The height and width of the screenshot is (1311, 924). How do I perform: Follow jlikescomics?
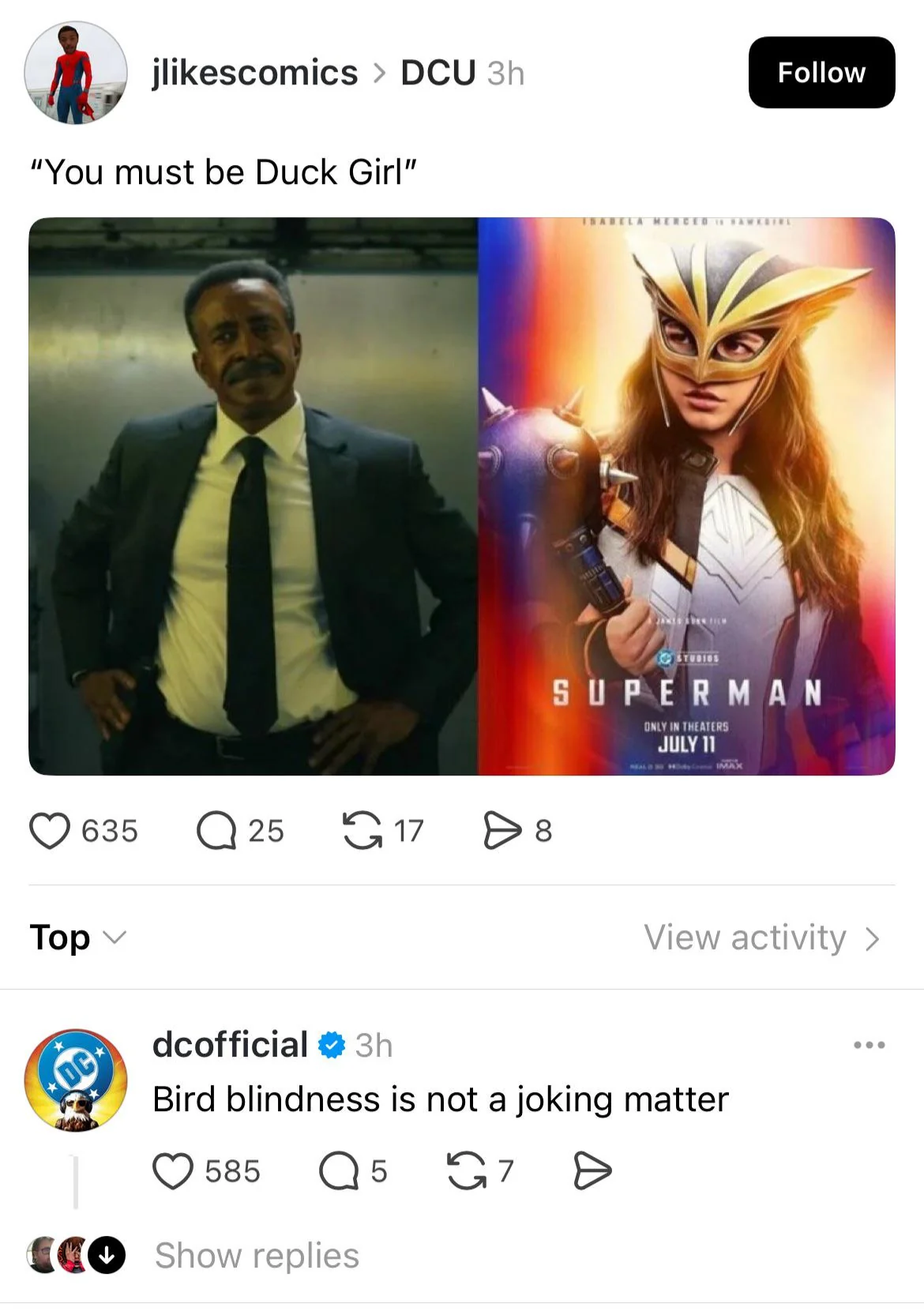pos(821,73)
